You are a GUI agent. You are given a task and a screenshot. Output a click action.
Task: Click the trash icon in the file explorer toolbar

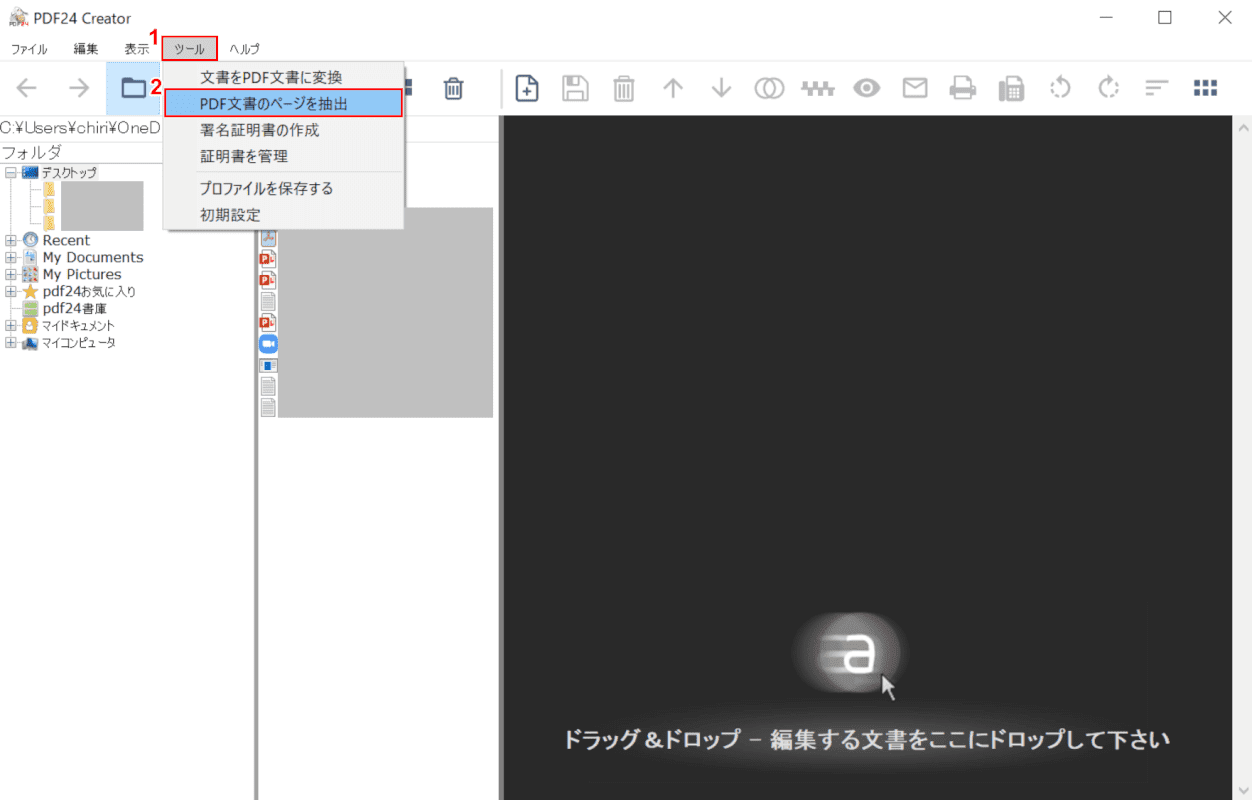pyautogui.click(x=453, y=88)
